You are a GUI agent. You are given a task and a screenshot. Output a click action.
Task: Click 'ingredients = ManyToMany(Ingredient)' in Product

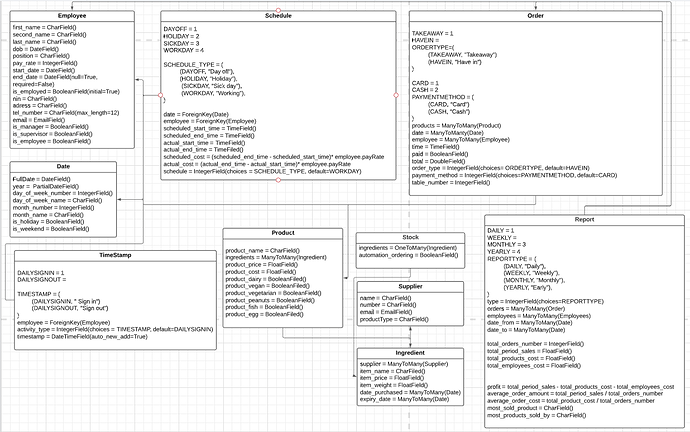tap(276, 258)
